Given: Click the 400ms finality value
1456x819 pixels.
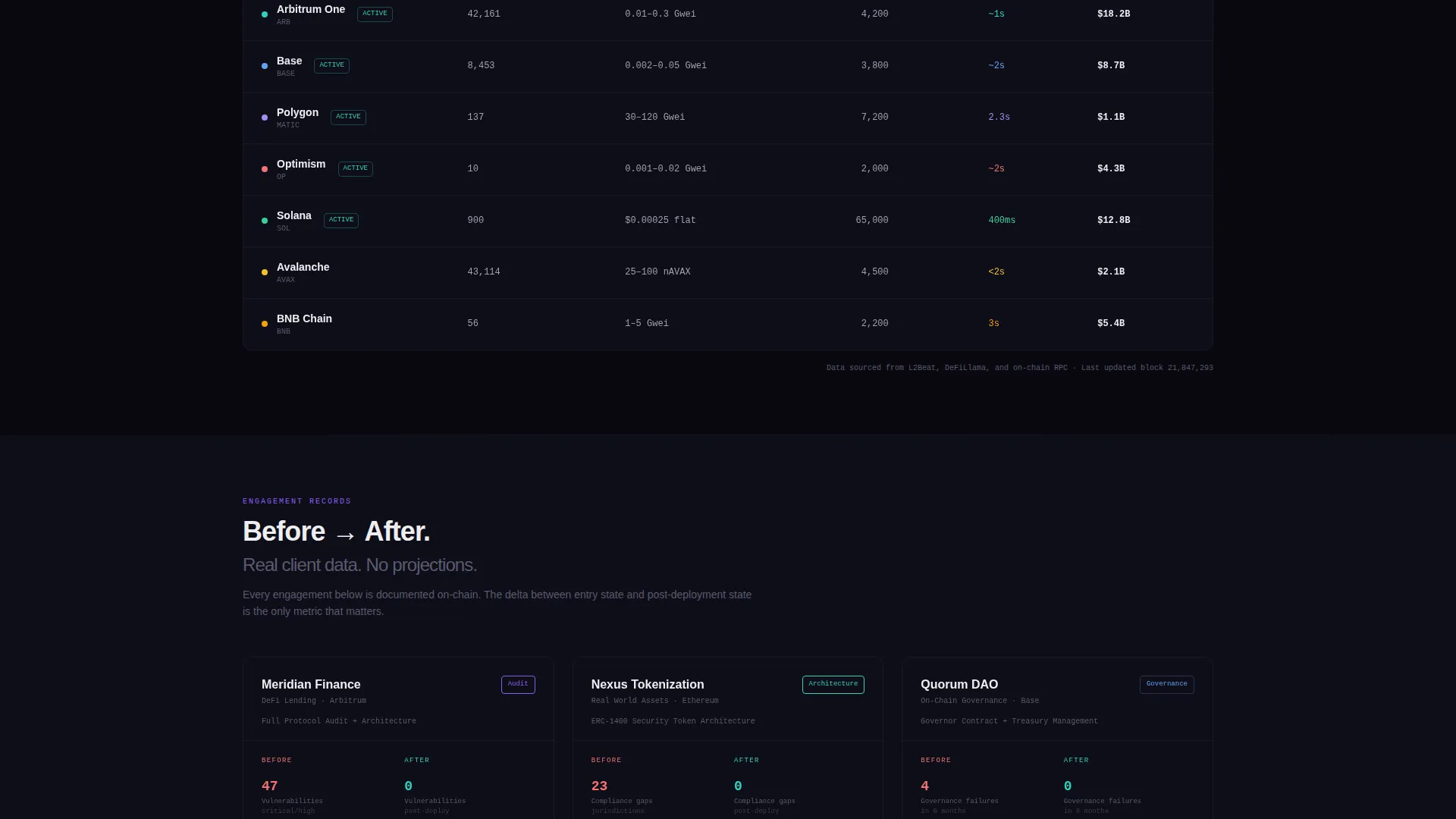Looking at the screenshot, I should (x=1002, y=220).
